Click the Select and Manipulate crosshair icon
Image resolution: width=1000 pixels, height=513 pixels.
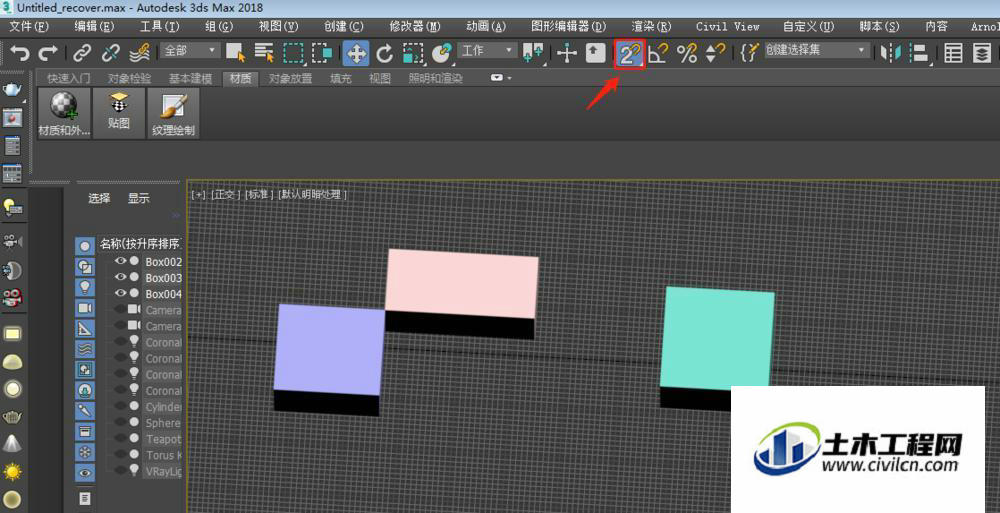click(566, 52)
